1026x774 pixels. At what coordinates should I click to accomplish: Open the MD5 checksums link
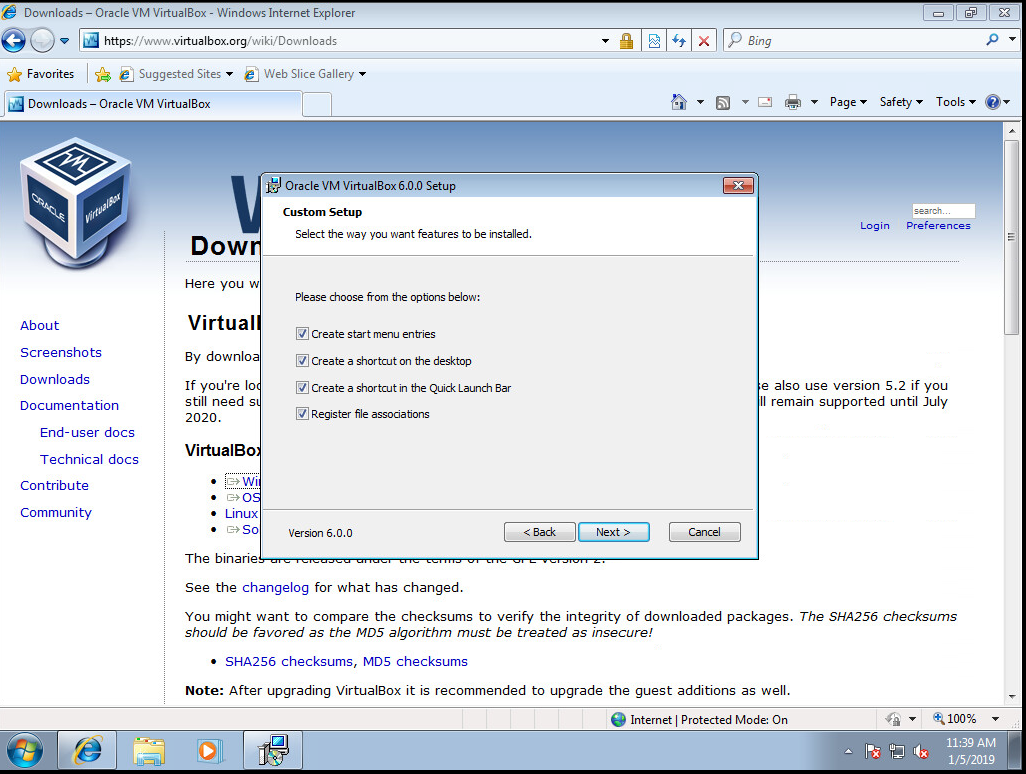416,661
